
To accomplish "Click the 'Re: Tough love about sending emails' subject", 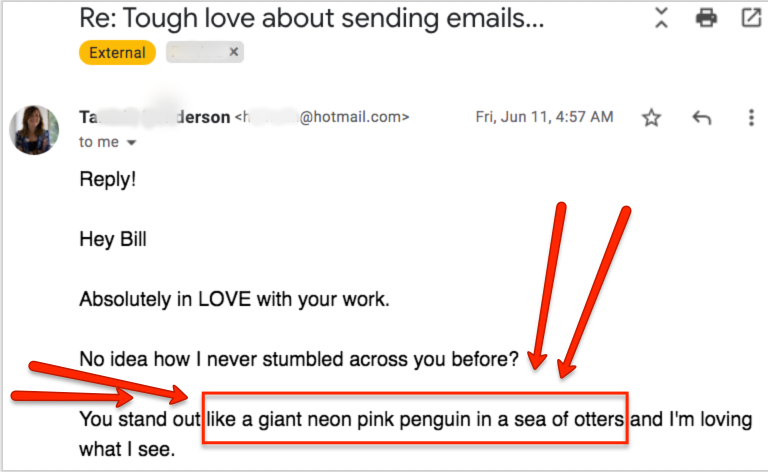I will [x=312, y=19].
